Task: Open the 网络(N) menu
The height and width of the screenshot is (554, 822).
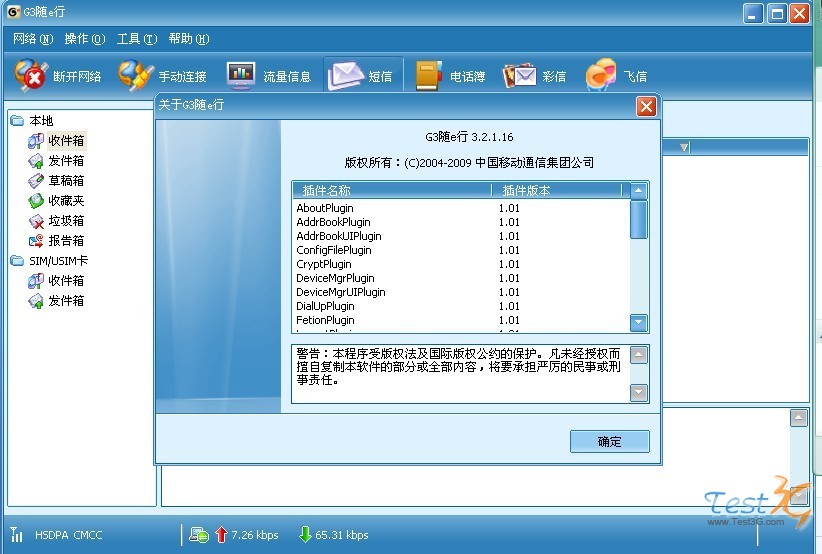Action: (x=33, y=39)
